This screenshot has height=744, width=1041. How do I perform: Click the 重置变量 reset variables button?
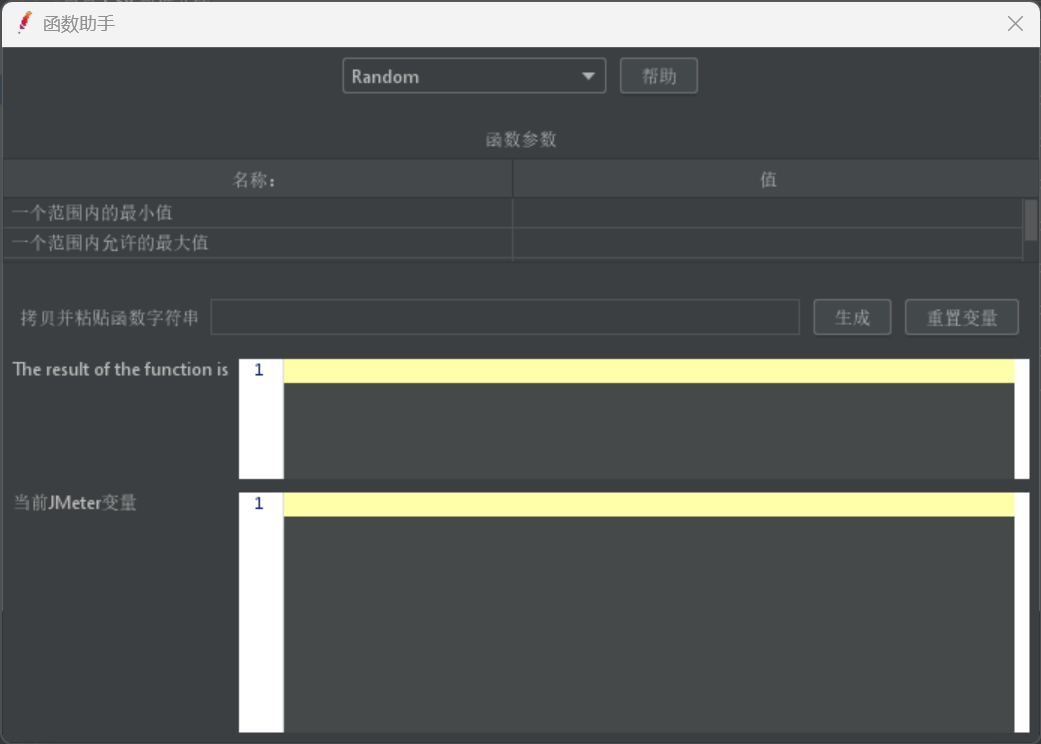coord(961,317)
